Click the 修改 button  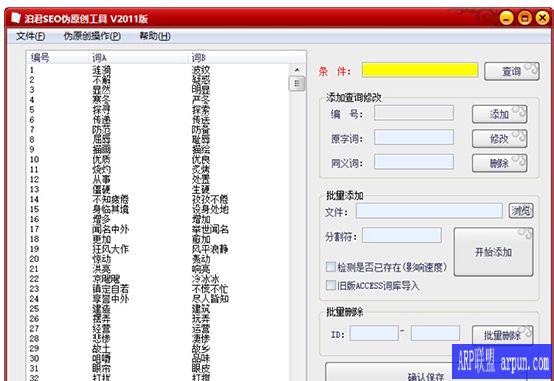pos(499,139)
